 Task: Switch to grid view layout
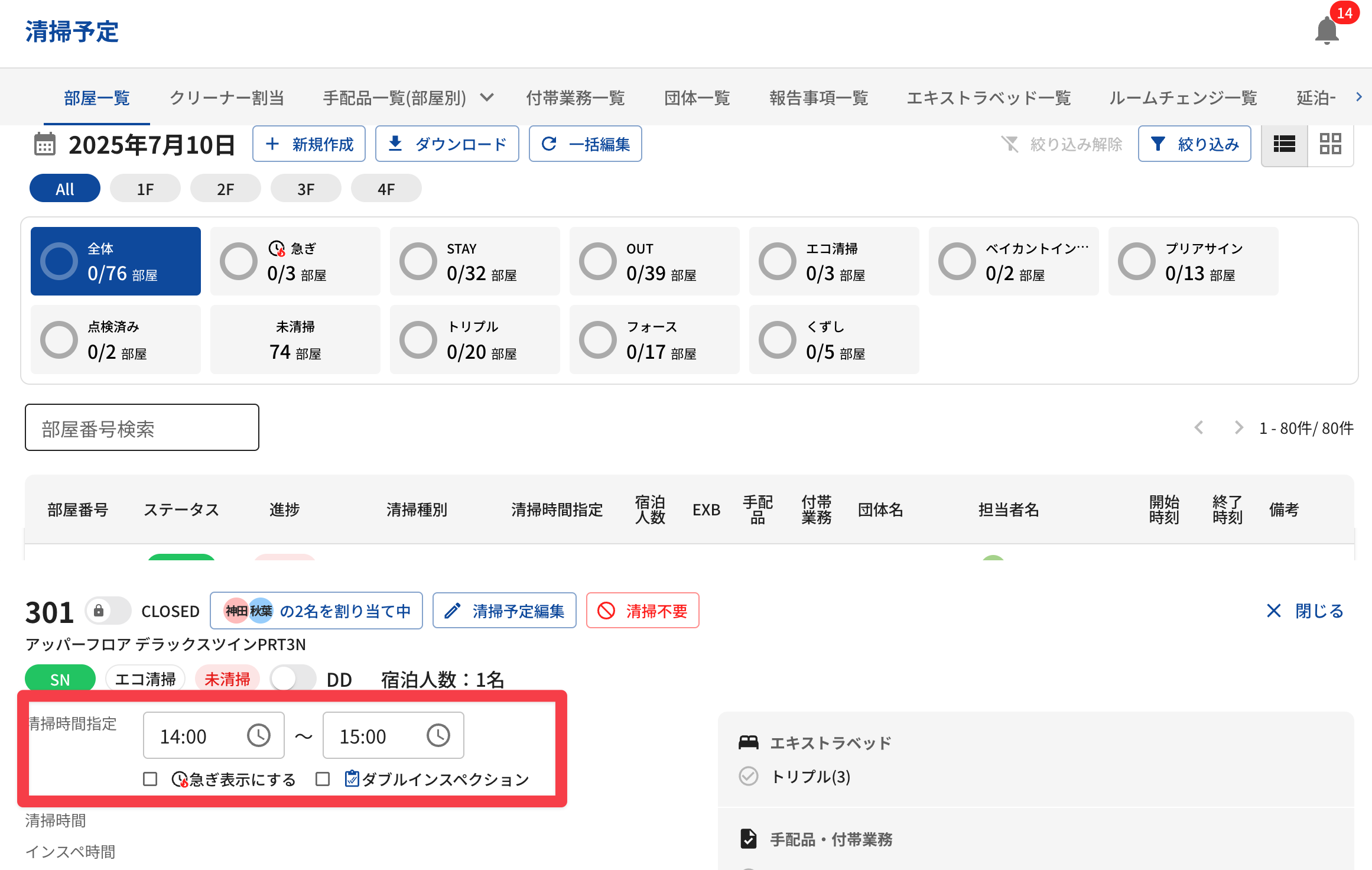coord(1330,144)
